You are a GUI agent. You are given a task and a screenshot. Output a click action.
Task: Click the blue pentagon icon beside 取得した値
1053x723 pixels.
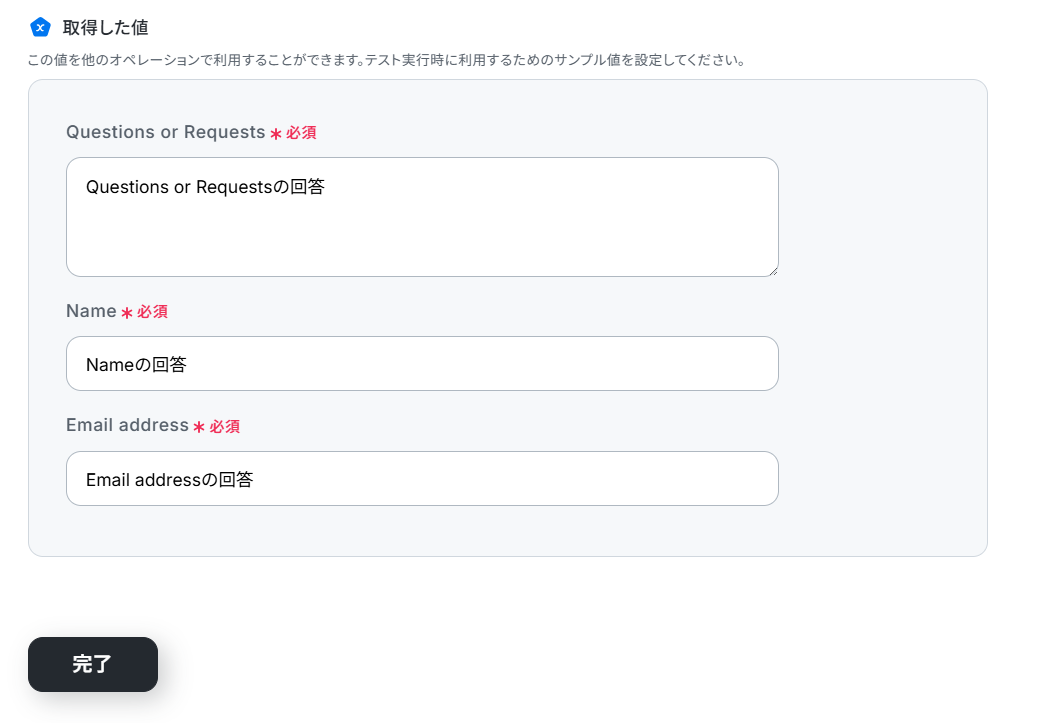[x=40, y=28]
